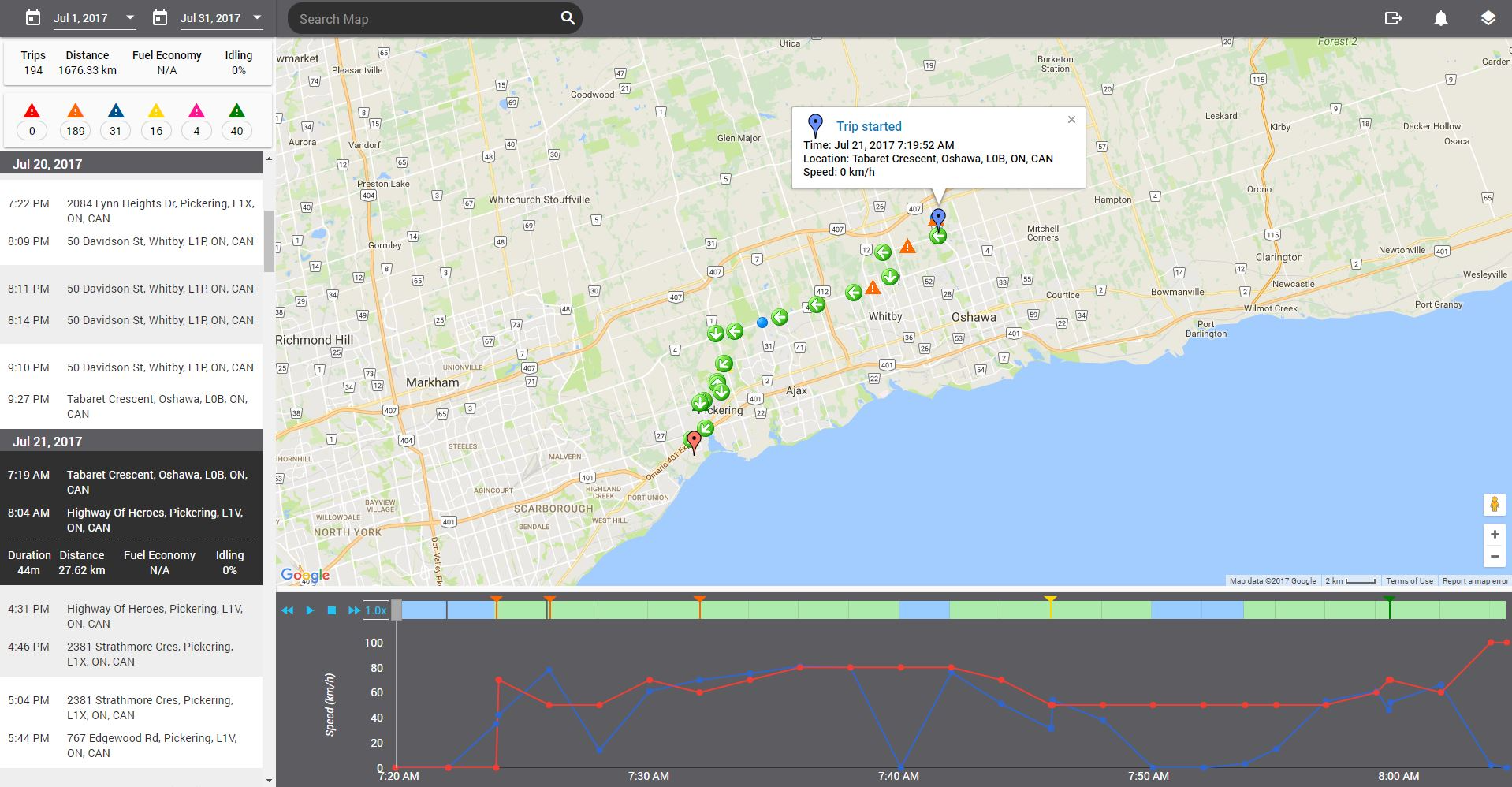
Task: Click the third orange timeline event marker
Action: (x=699, y=606)
